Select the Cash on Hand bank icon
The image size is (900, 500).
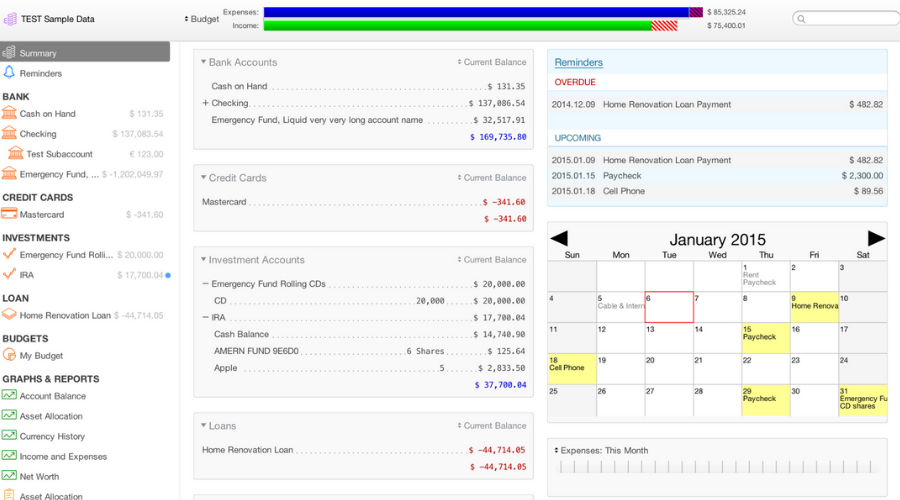(x=9, y=114)
